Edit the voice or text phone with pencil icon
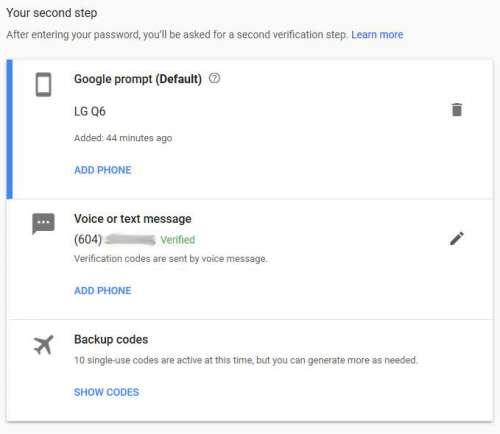The height and width of the screenshot is (434, 500). click(x=457, y=238)
